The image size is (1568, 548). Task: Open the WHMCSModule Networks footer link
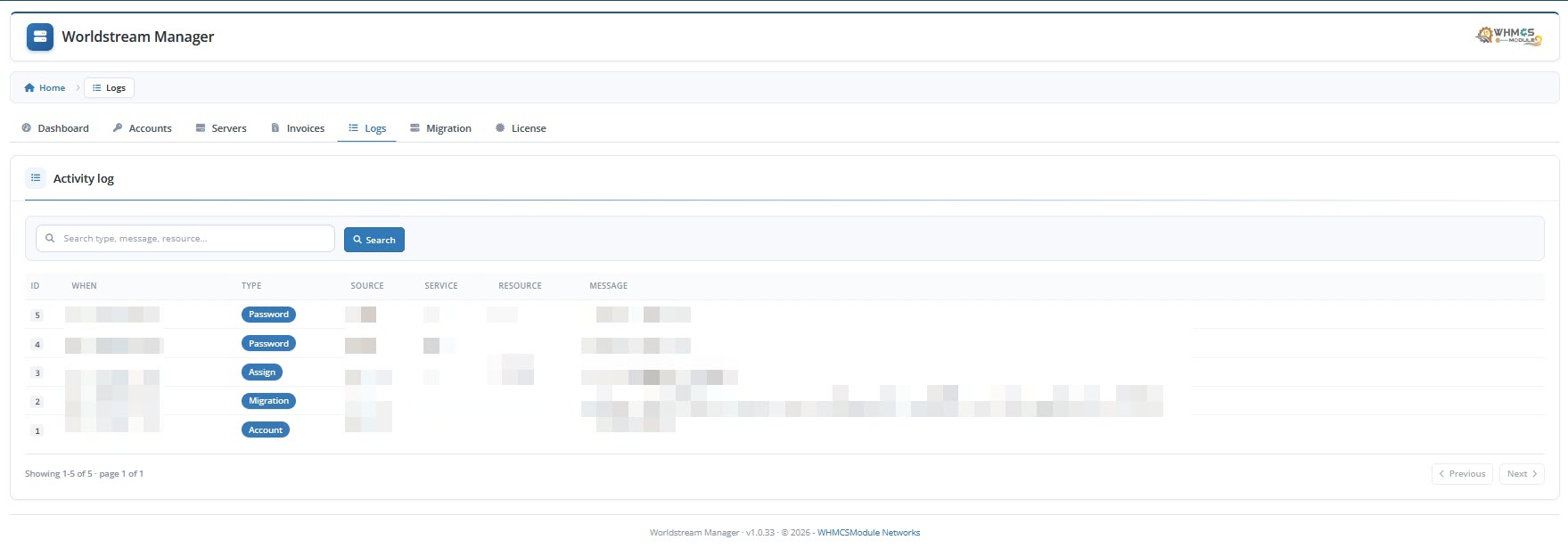click(x=868, y=533)
